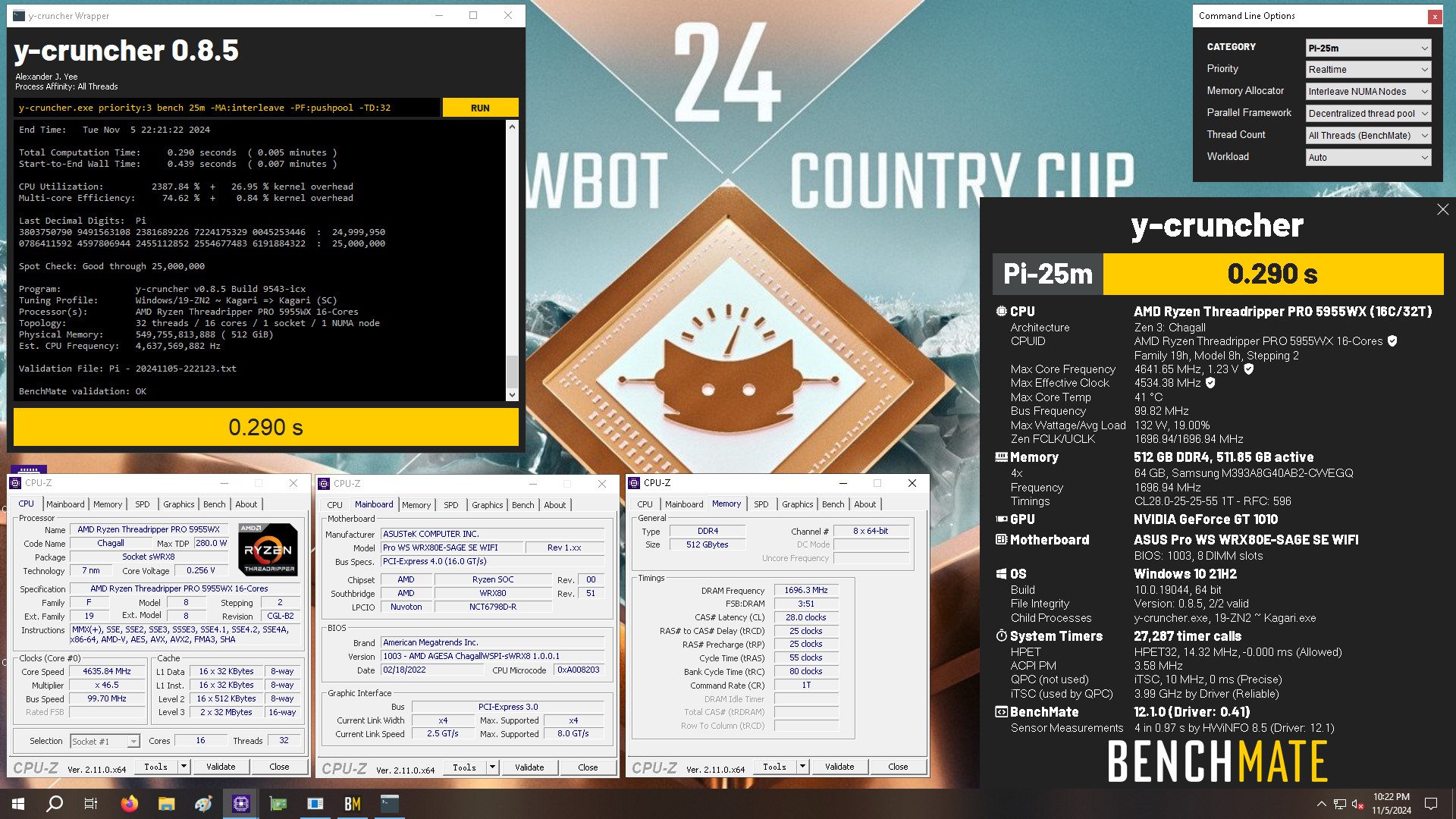Click Close in the middle CPU-Z window
This screenshot has width=1456, height=819.
tap(588, 767)
